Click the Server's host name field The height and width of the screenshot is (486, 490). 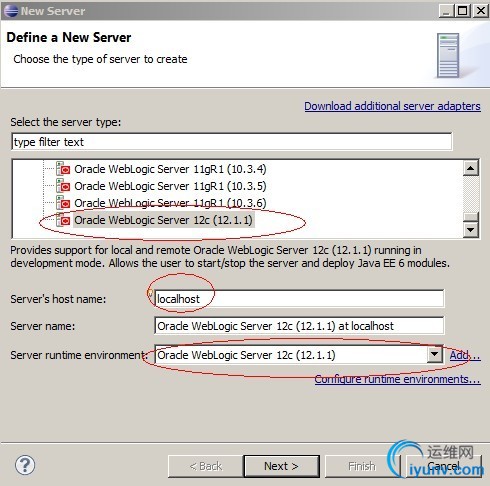tap(299, 299)
